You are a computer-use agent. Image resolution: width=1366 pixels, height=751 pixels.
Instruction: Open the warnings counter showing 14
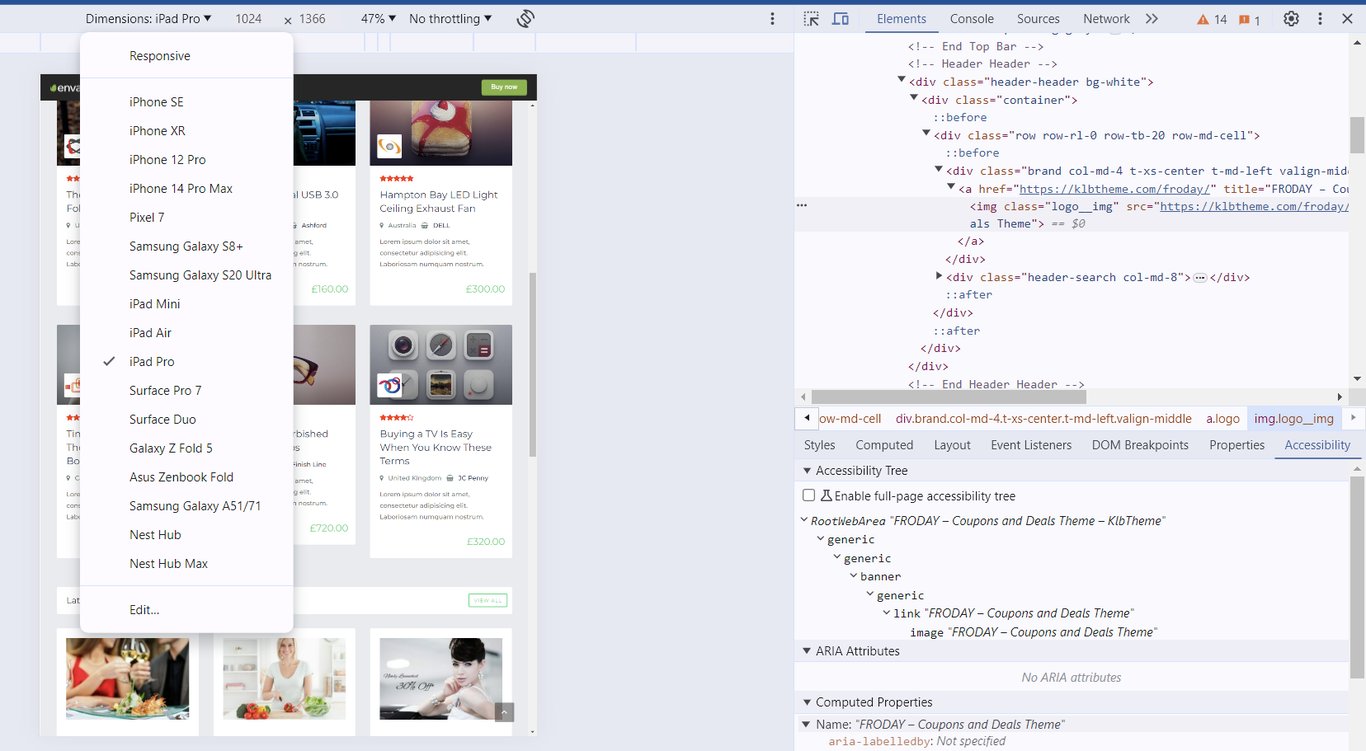coord(1213,18)
